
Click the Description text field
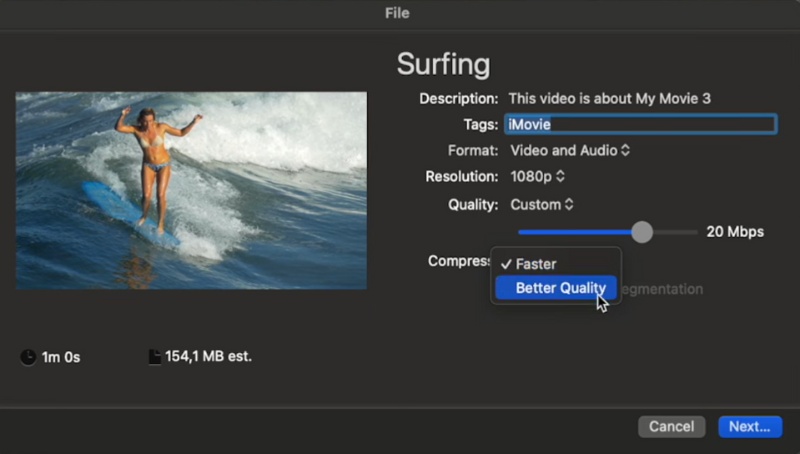[x=609, y=99]
